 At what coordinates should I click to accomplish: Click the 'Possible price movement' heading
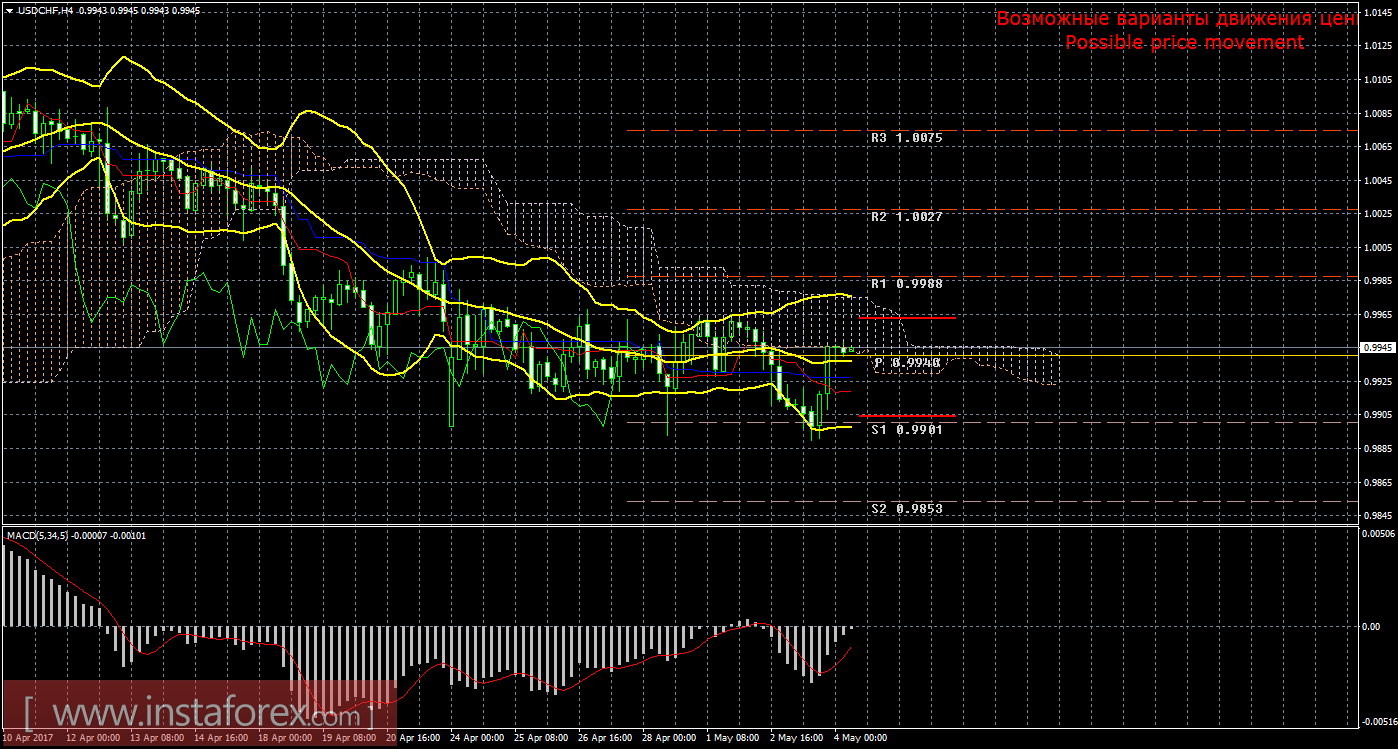point(1184,42)
